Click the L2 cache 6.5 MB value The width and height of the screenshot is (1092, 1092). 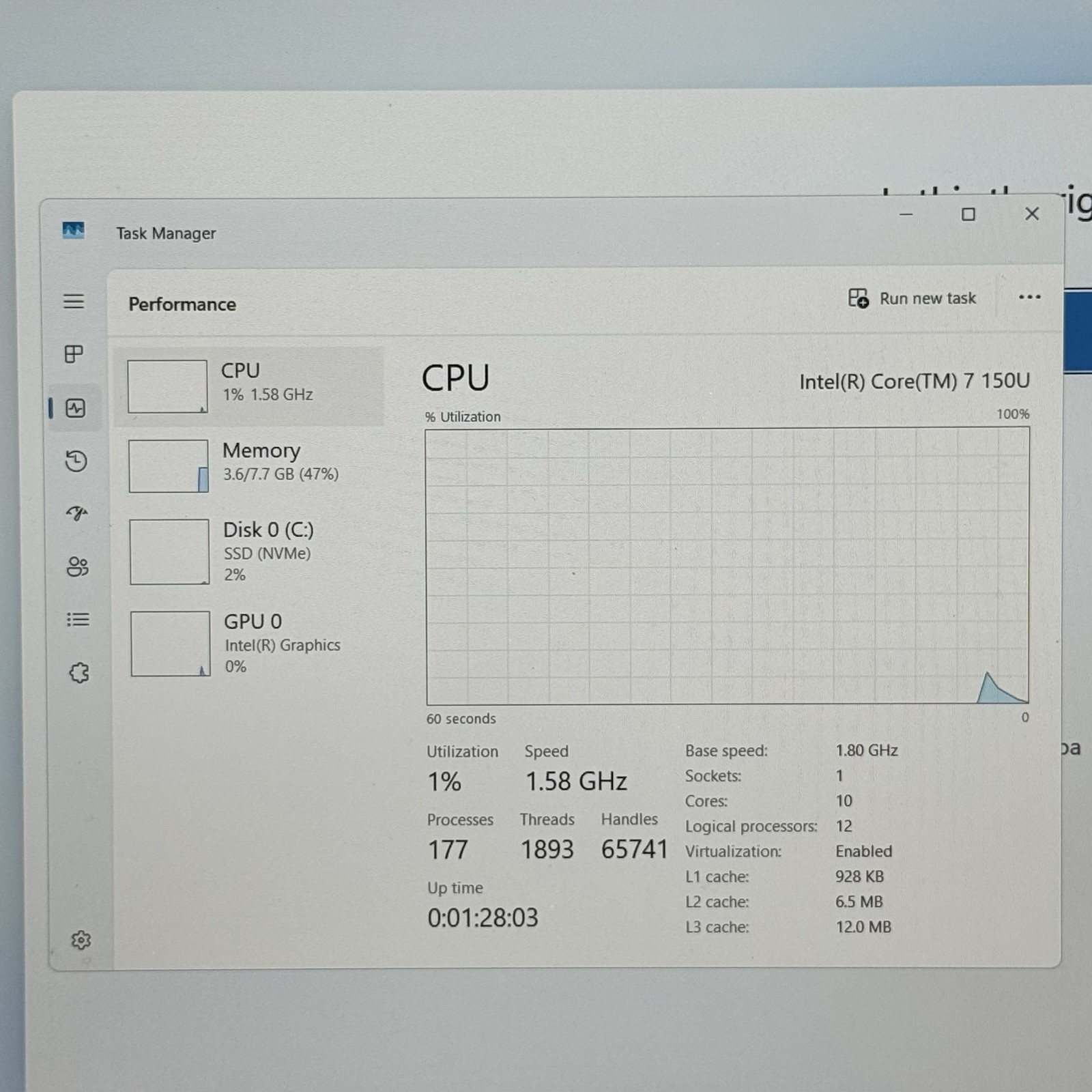click(x=859, y=902)
